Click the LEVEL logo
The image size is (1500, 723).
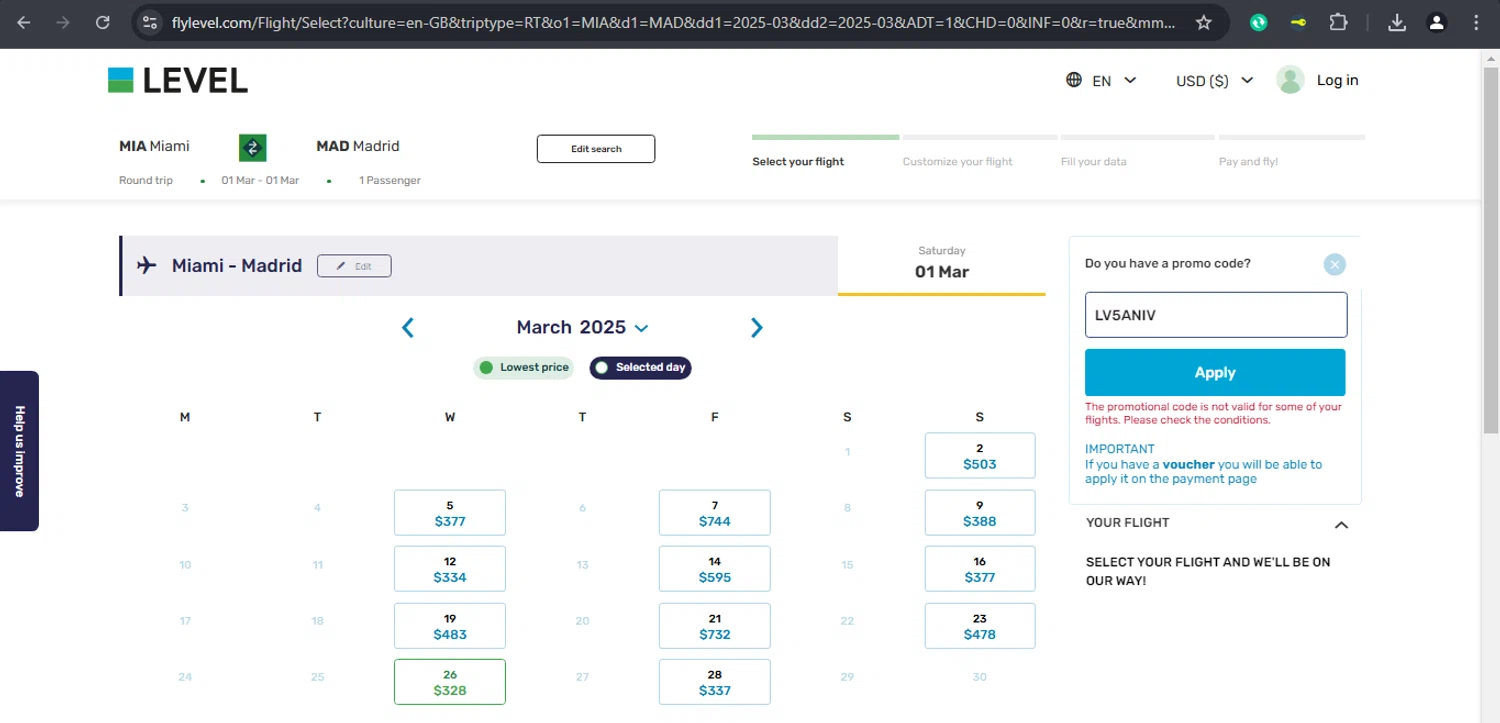[178, 80]
